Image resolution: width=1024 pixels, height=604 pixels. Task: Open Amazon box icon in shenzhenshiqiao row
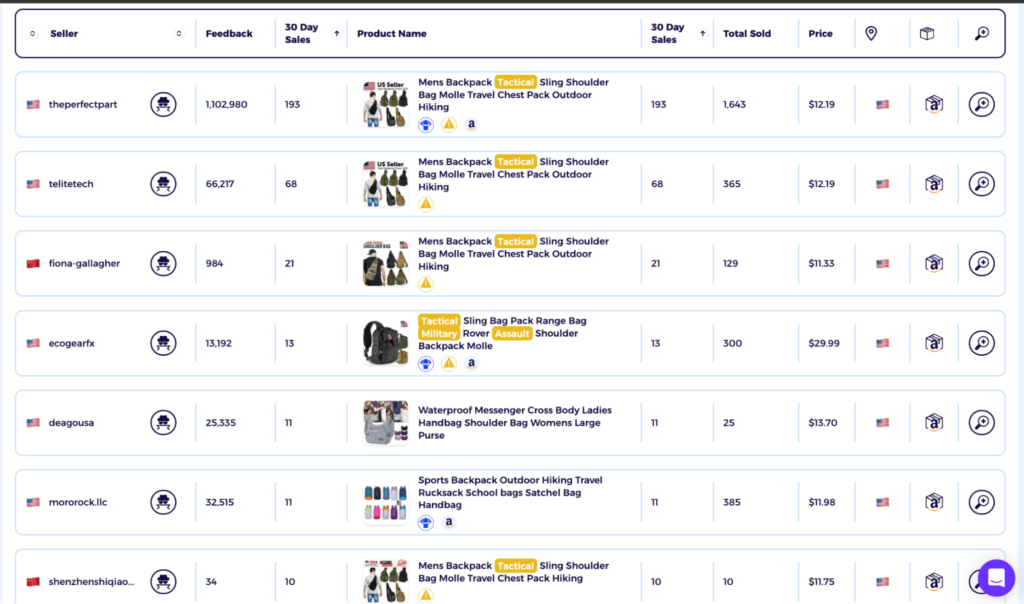click(x=934, y=581)
